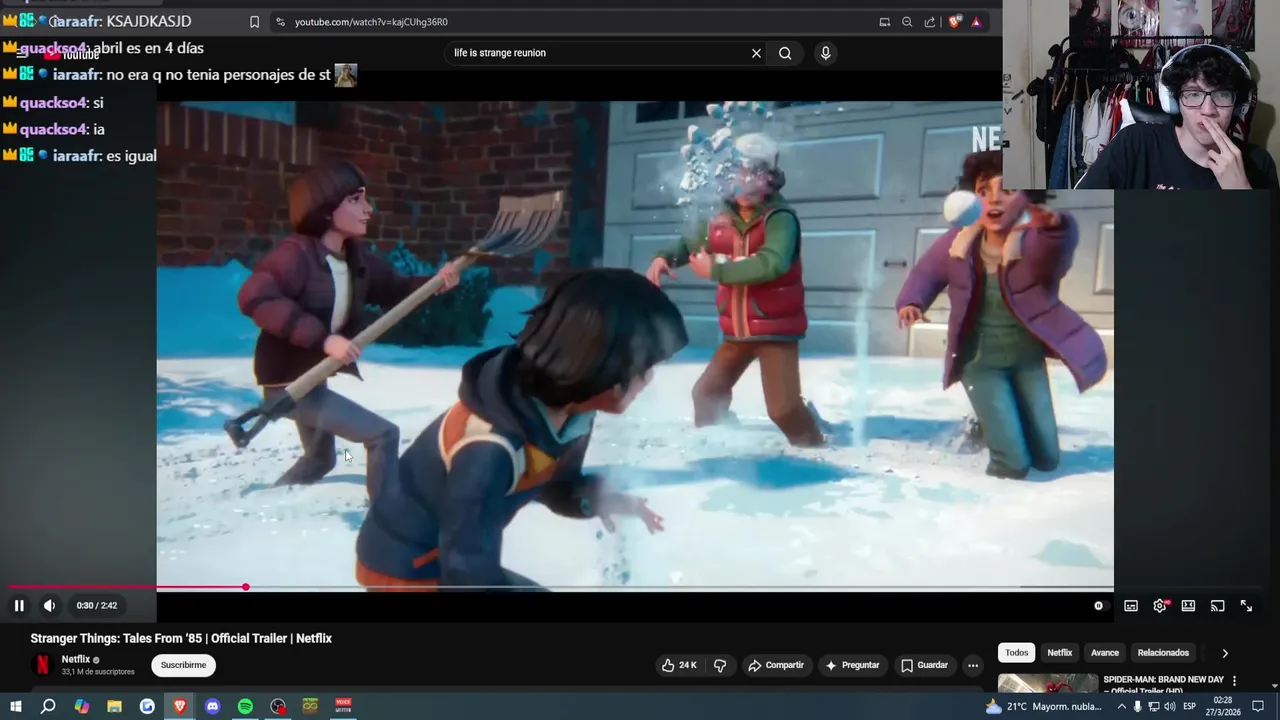This screenshot has height=720, width=1280.
Task: Open Spotify from the taskbar
Action: 245,706
